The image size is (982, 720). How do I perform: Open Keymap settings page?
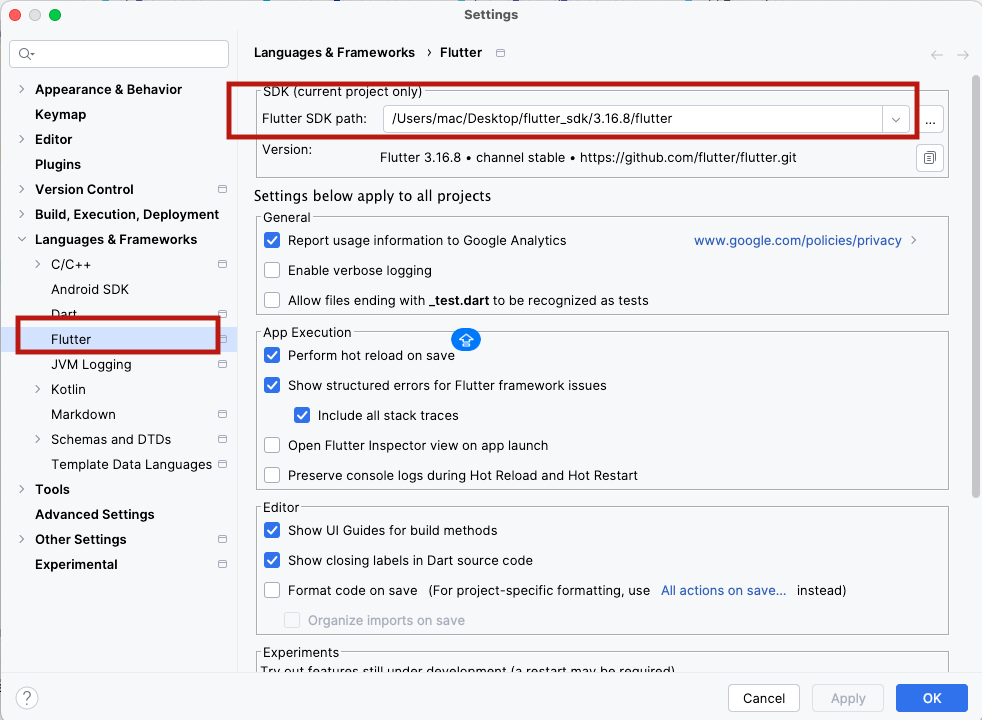60,115
